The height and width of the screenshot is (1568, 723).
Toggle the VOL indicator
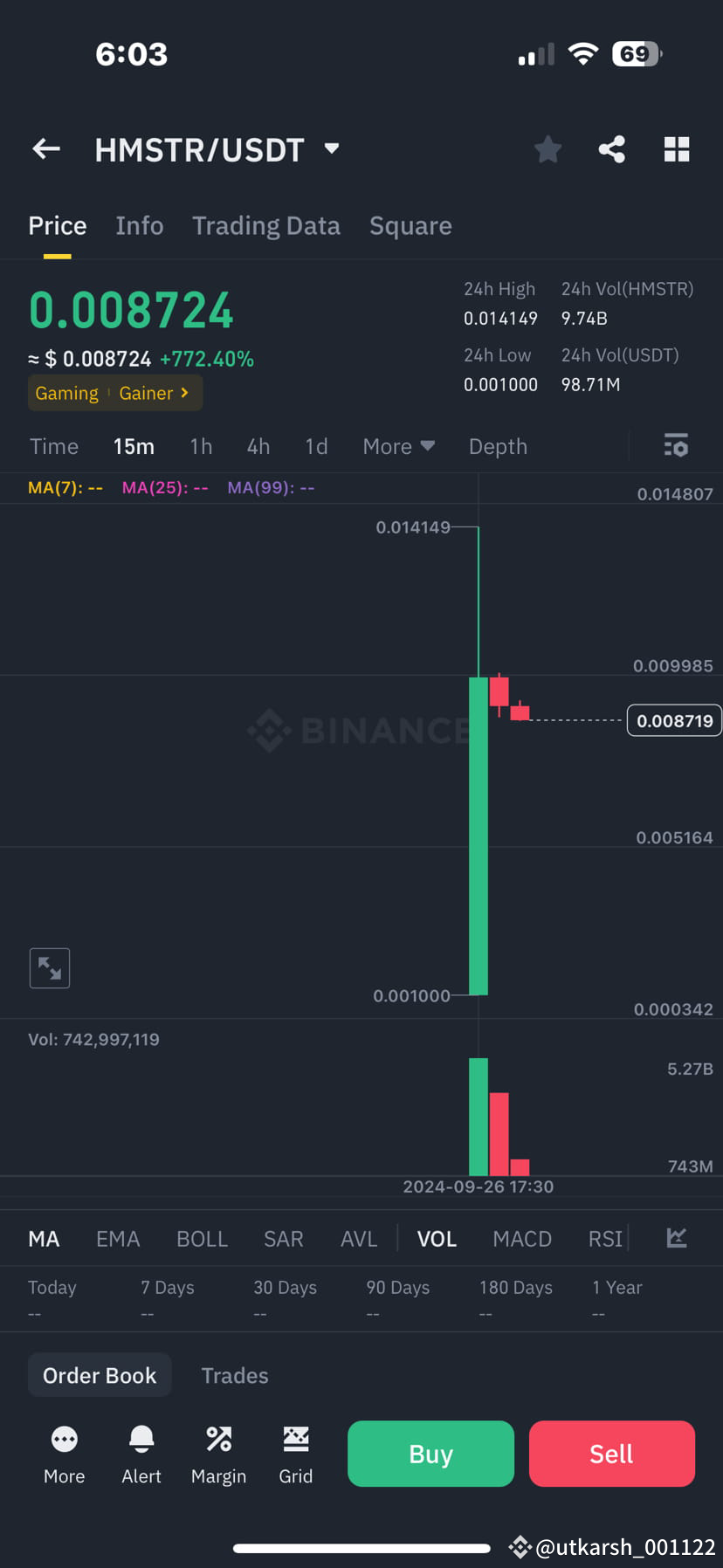[x=437, y=1237]
